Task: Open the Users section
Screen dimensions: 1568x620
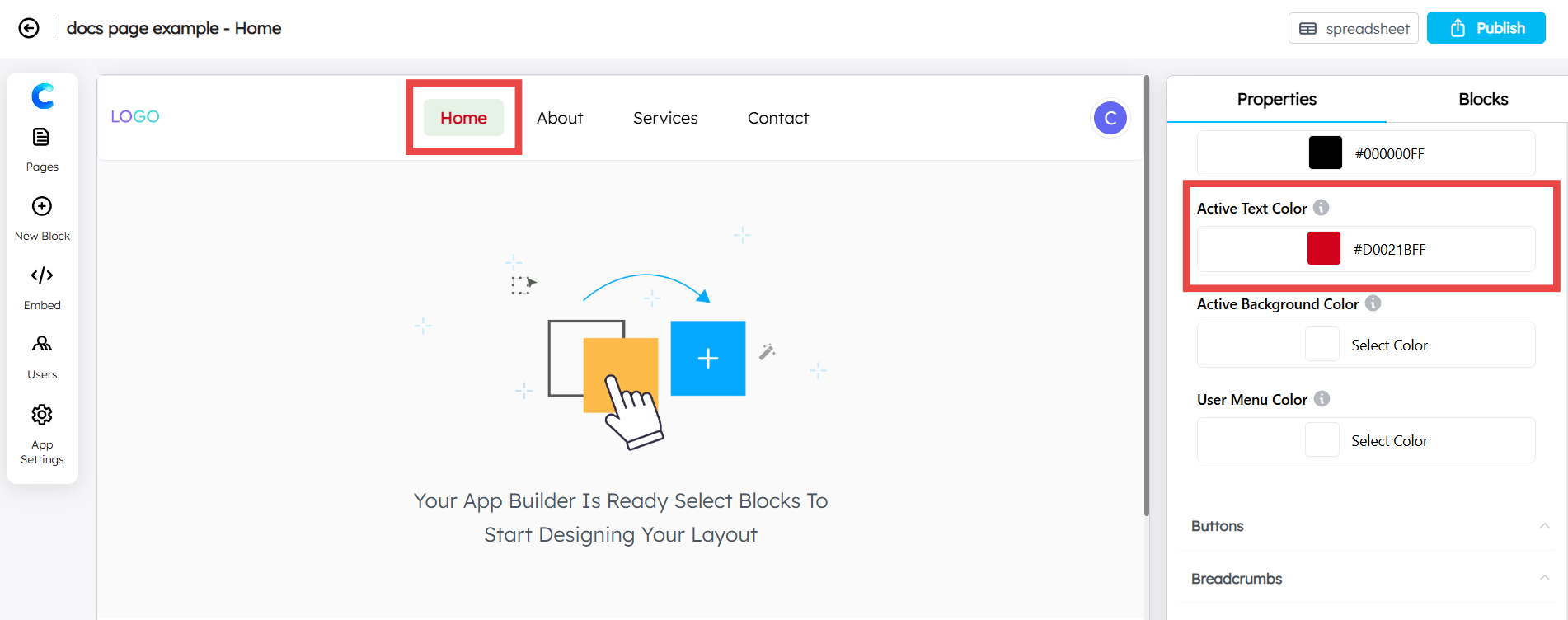Action: 42,357
